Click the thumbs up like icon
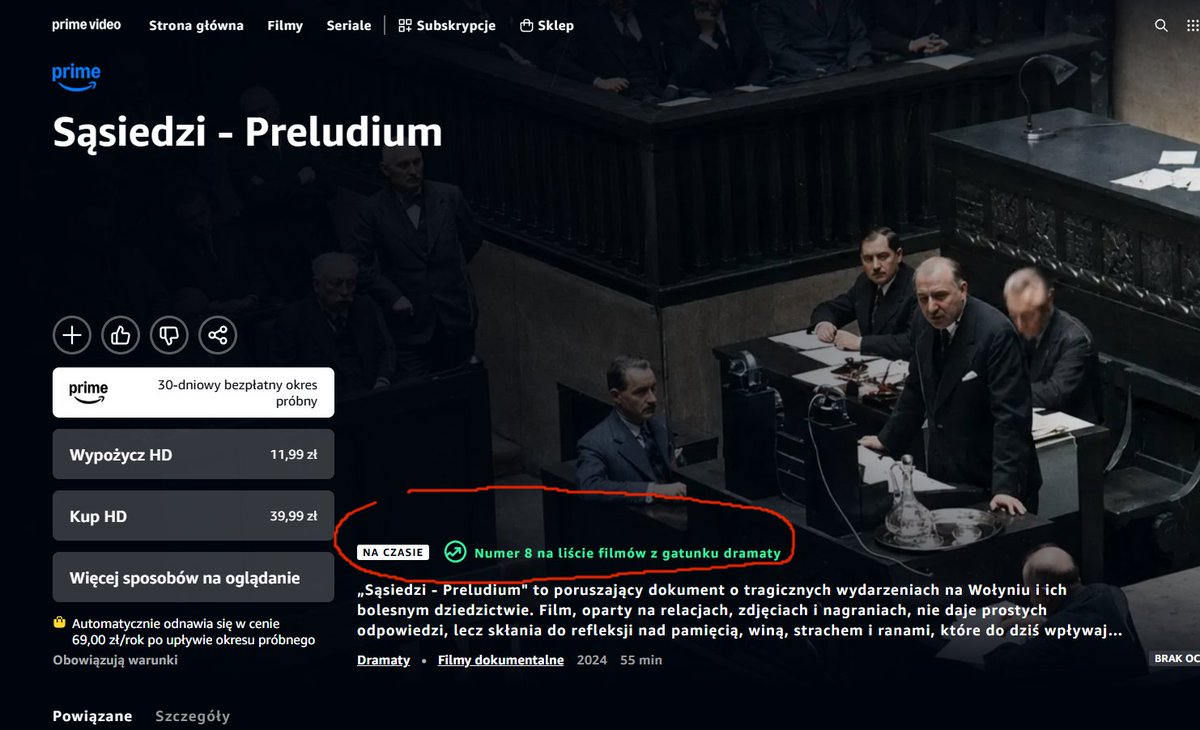Image resolution: width=1200 pixels, height=730 pixels. [x=121, y=335]
